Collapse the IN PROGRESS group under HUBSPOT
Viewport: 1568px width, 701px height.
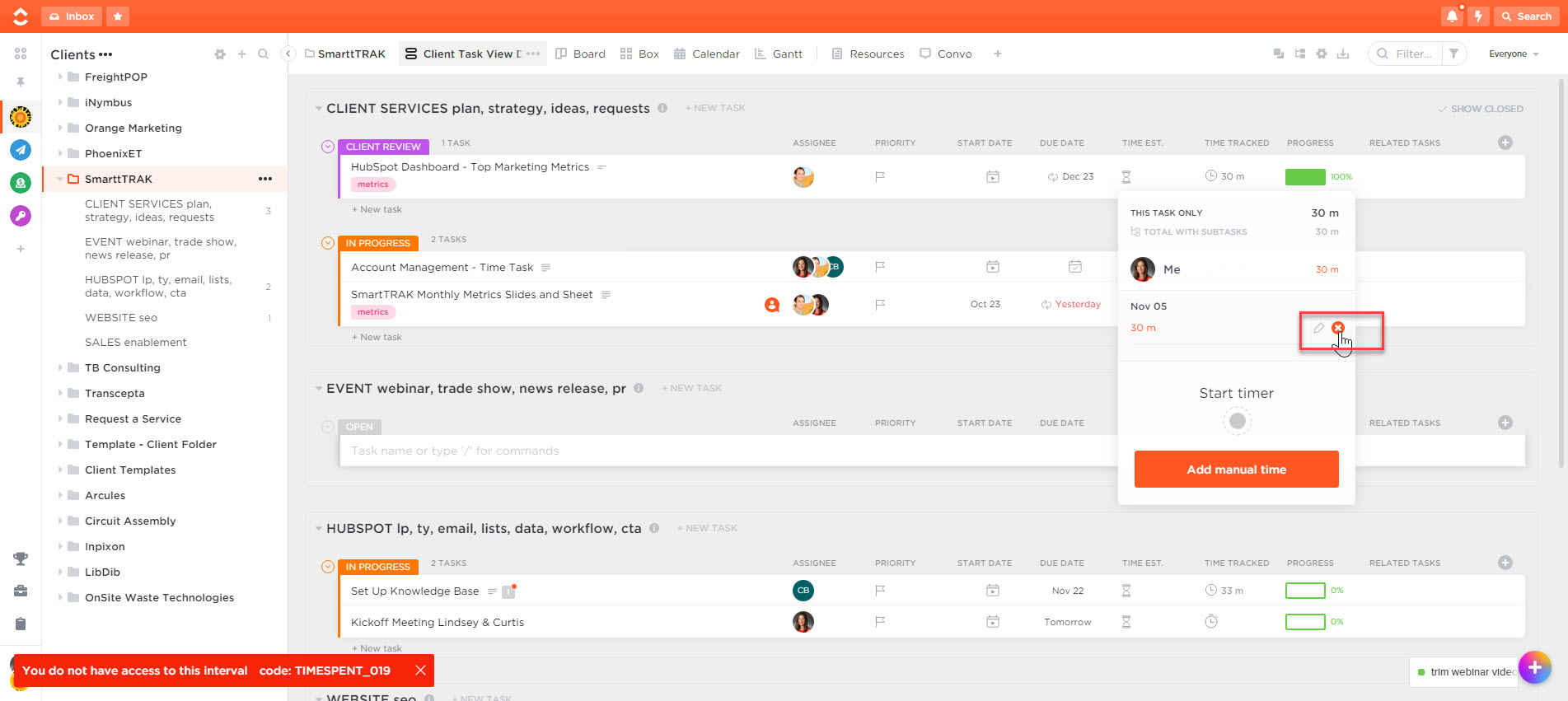(328, 567)
